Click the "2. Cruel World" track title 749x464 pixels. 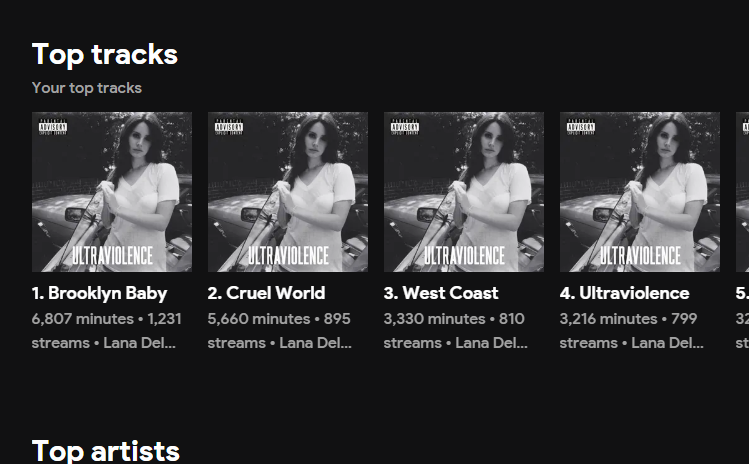(x=266, y=293)
